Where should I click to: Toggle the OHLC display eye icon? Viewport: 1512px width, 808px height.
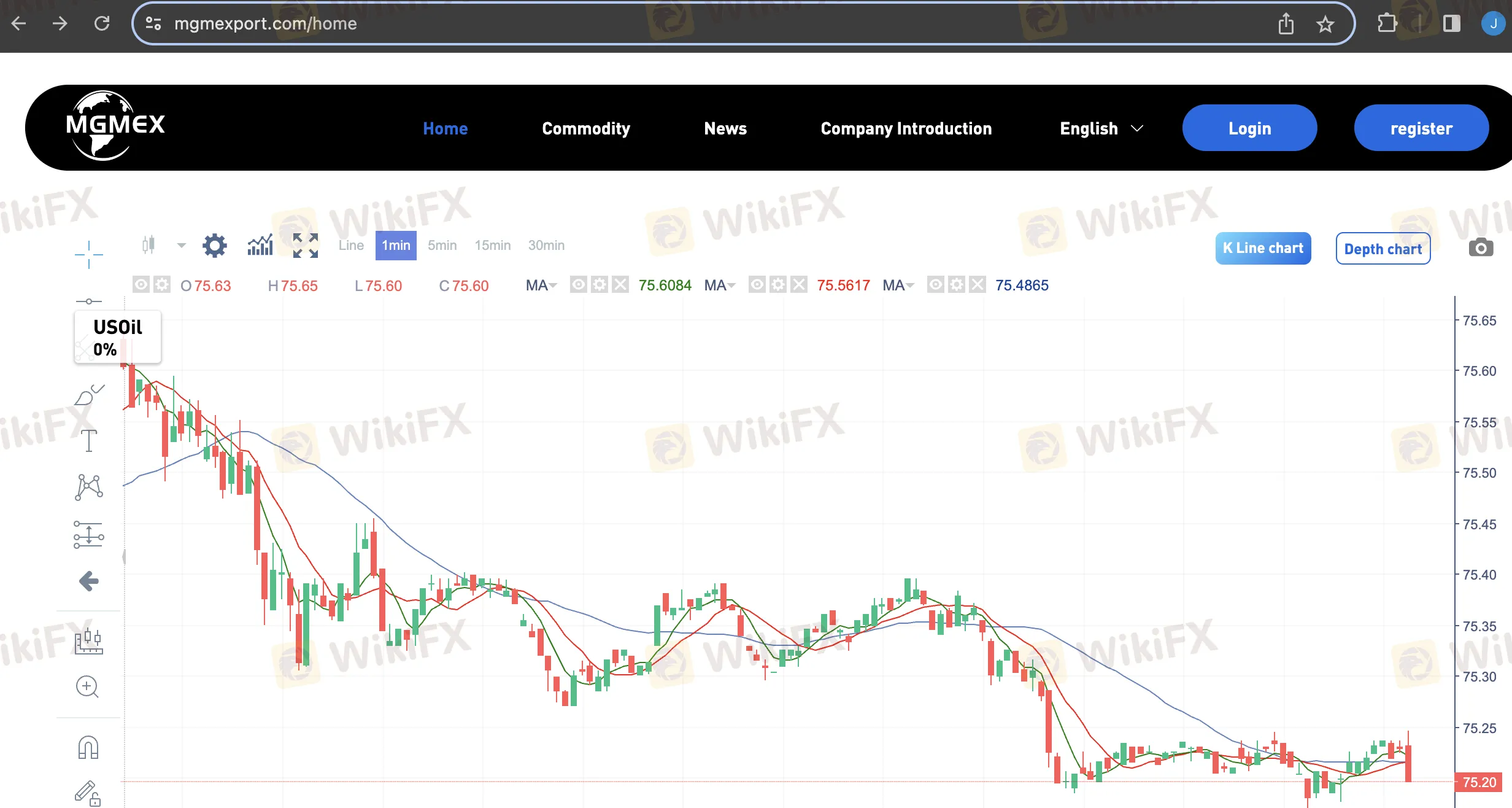point(141,284)
